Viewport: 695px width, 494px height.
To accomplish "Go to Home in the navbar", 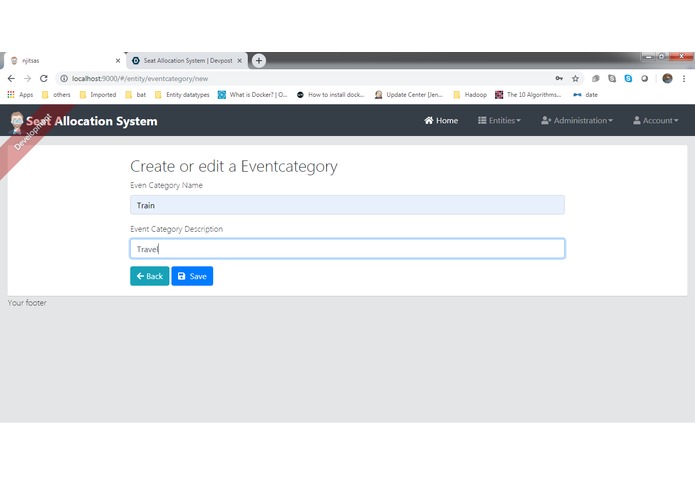I will pyautogui.click(x=441, y=121).
